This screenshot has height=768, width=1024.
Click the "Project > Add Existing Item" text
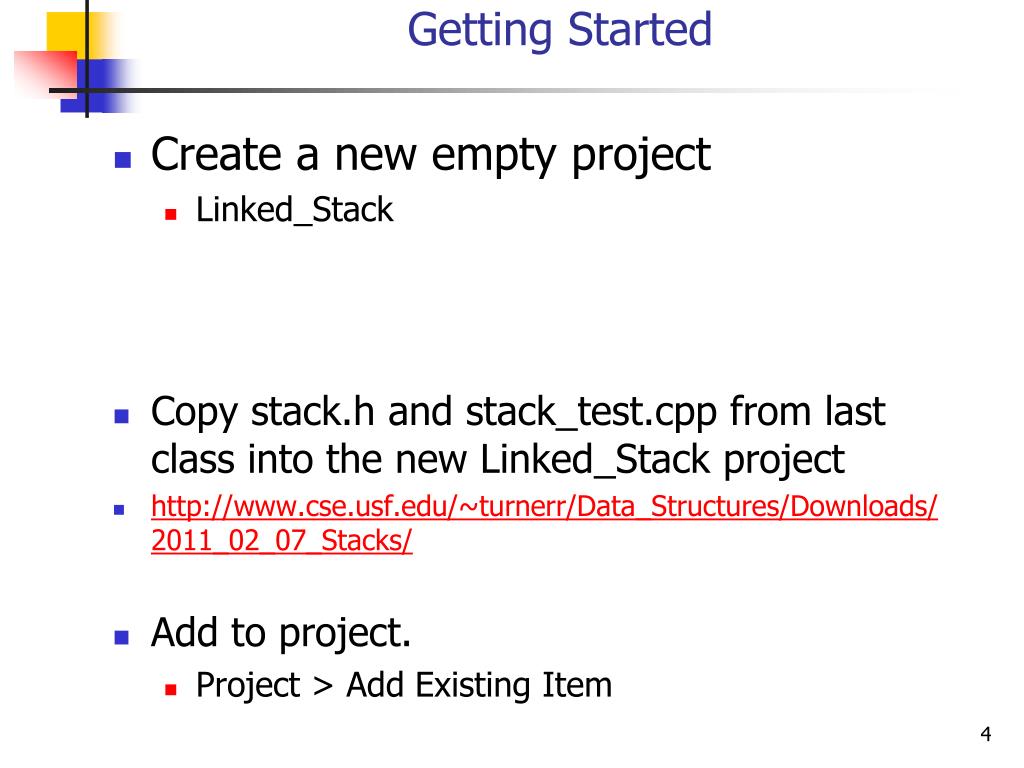pyautogui.click(x=404, y=686)
